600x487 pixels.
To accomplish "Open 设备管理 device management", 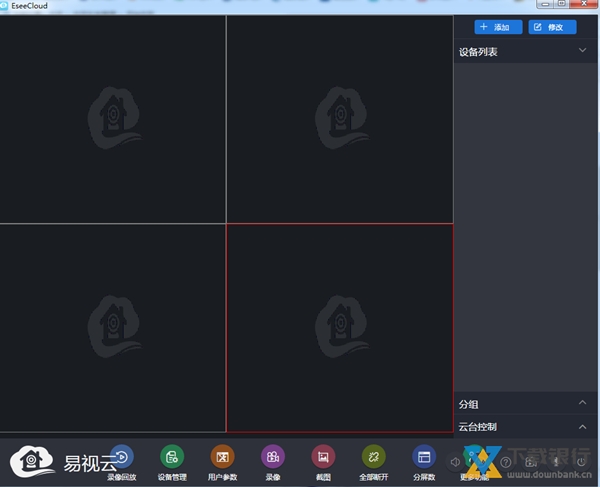I will pyautogui.click(x=172, y=457).
